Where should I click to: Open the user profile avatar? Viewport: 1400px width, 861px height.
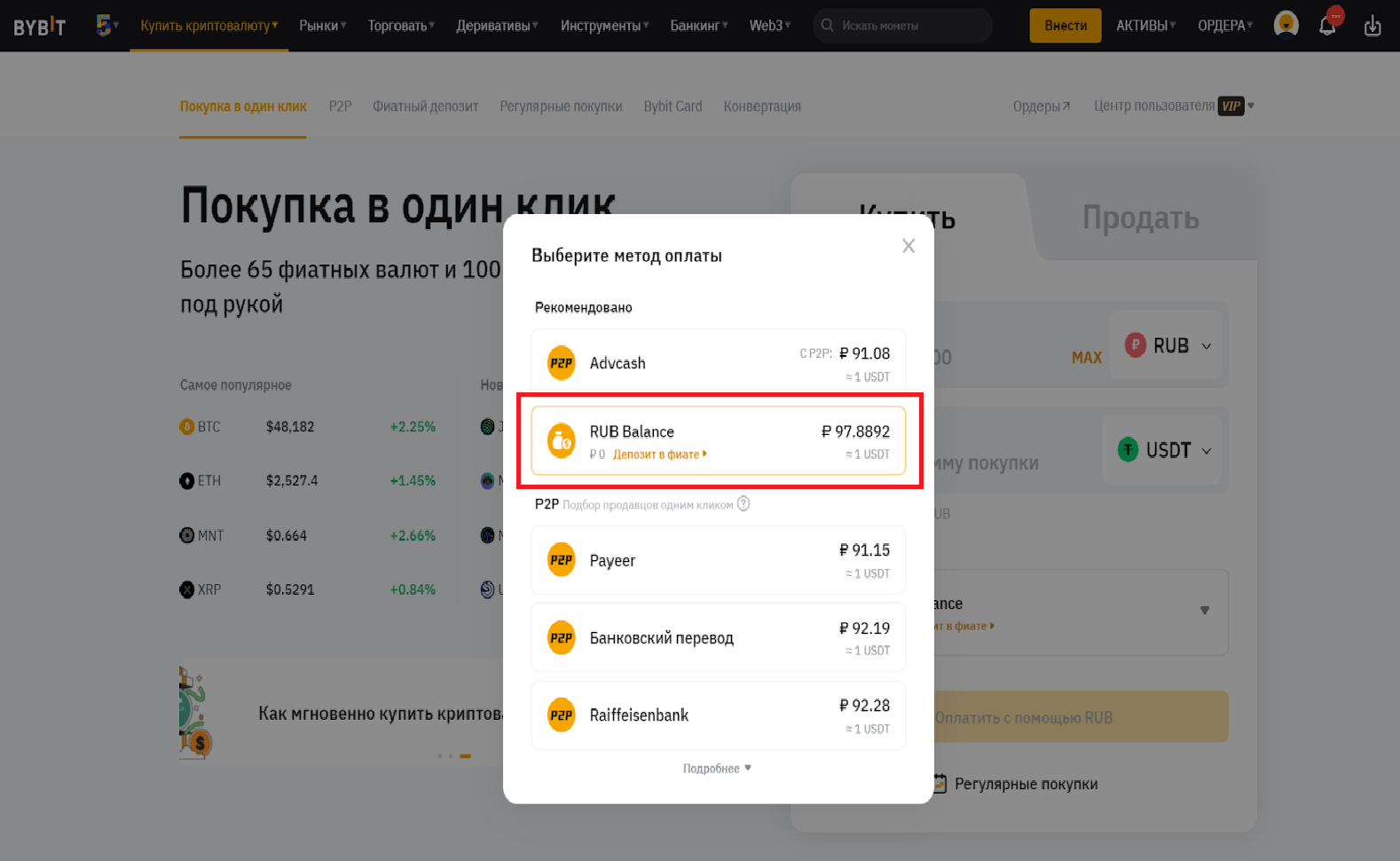pyautogui.click(x=1286, y=25)
